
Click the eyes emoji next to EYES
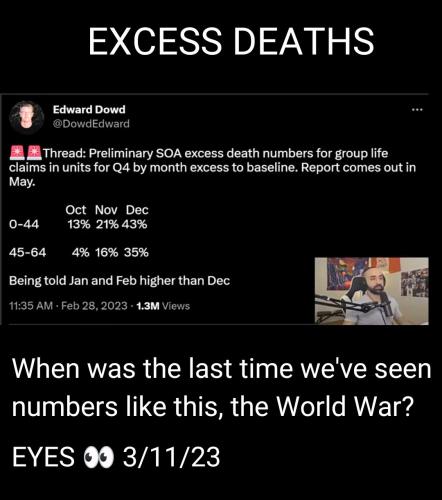99,457
